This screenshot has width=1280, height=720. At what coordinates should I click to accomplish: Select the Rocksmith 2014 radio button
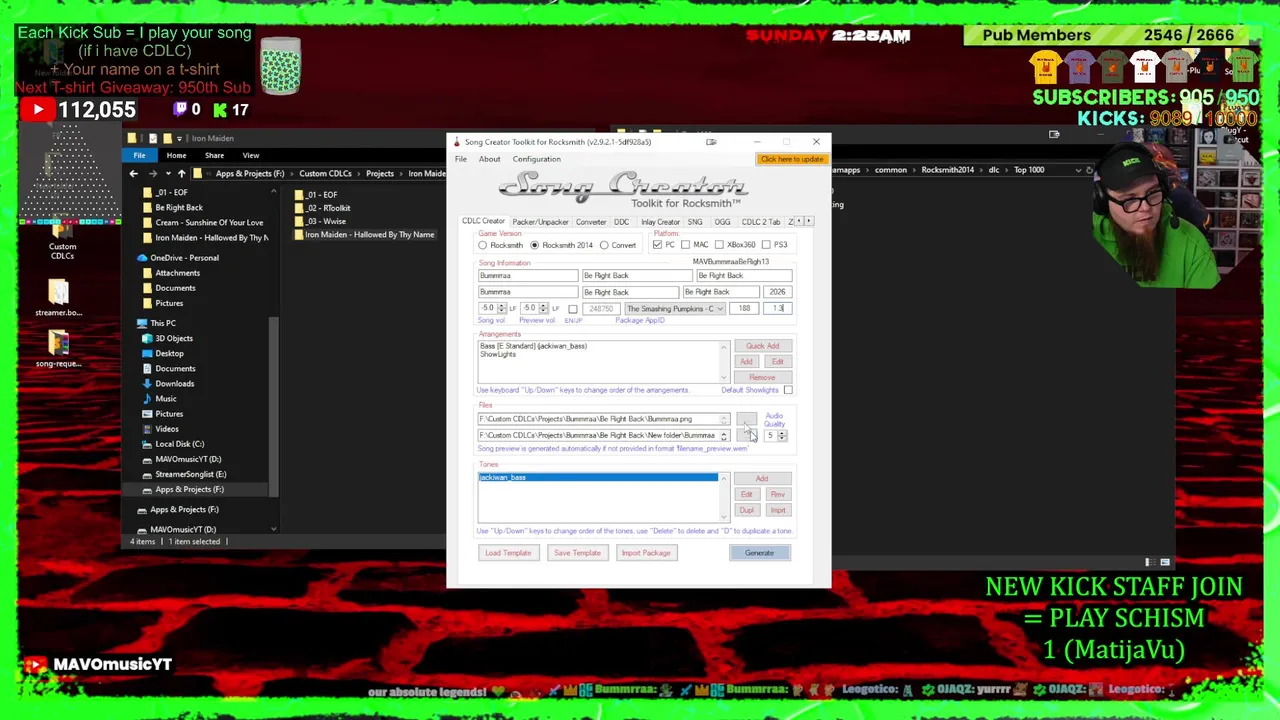[x=535, y=245]
